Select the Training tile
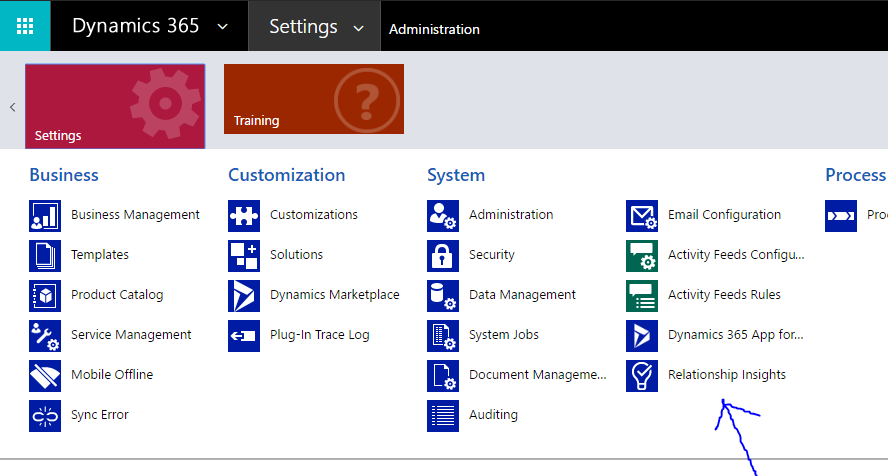Viewport: 888px width, 476px height. tap(314, 99)
